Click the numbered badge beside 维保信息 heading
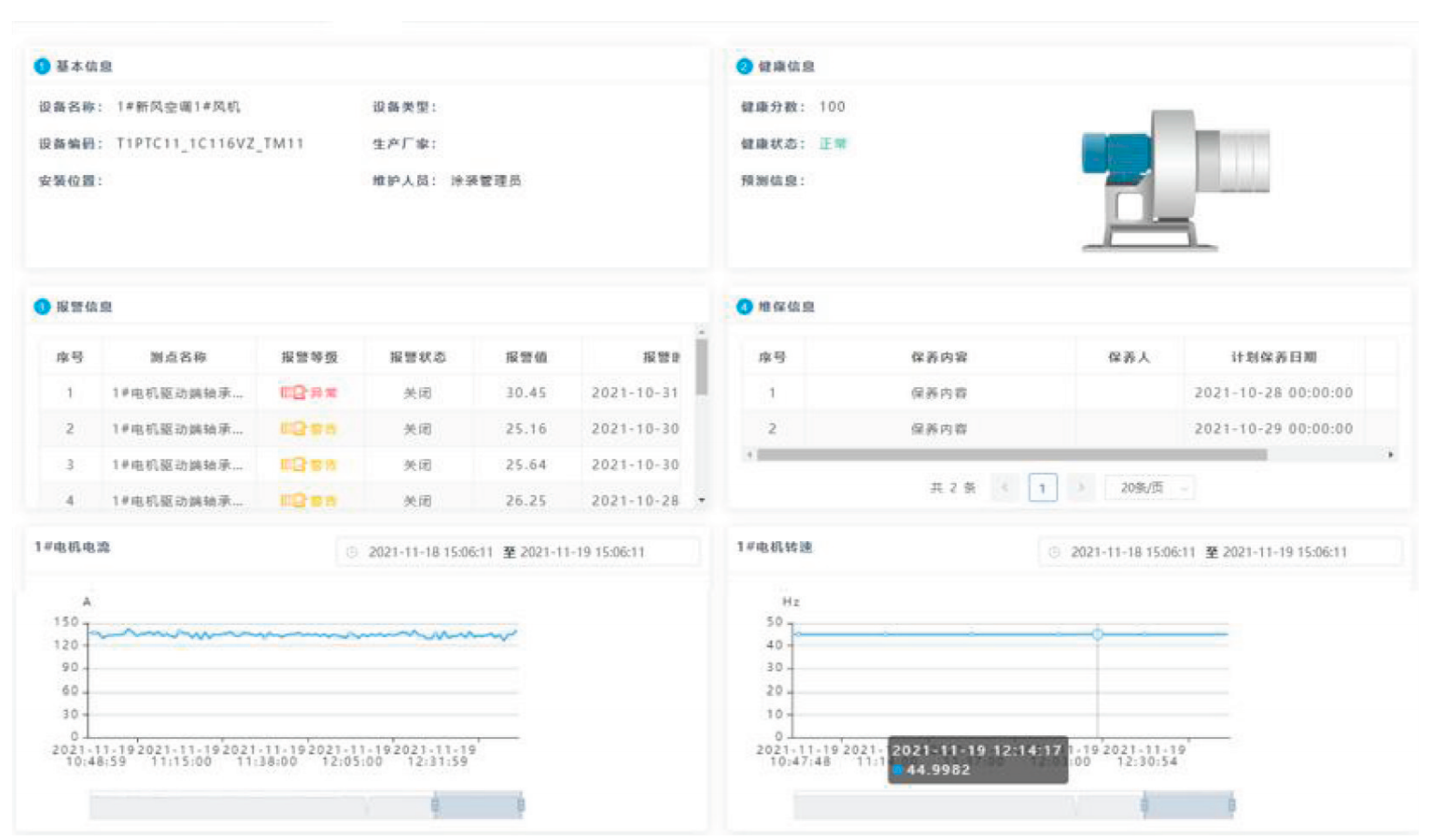This screenshot has height=840, width=1436. [744, 307]
